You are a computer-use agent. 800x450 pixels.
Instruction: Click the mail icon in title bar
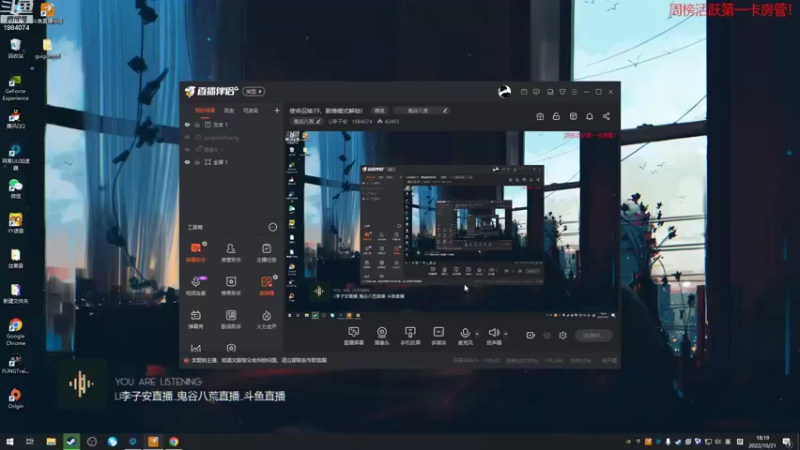(x=524, y=92)
